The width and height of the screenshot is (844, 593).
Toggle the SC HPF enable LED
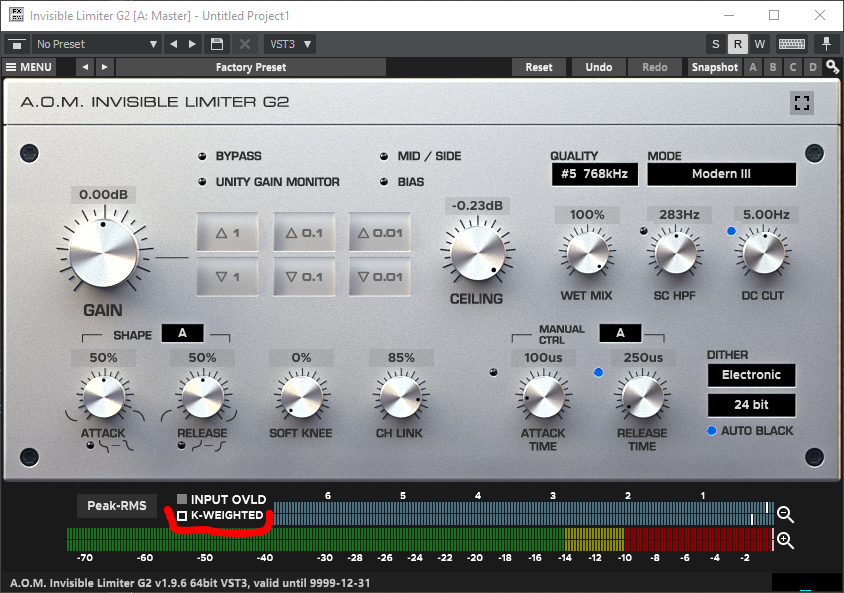(643, 231)
